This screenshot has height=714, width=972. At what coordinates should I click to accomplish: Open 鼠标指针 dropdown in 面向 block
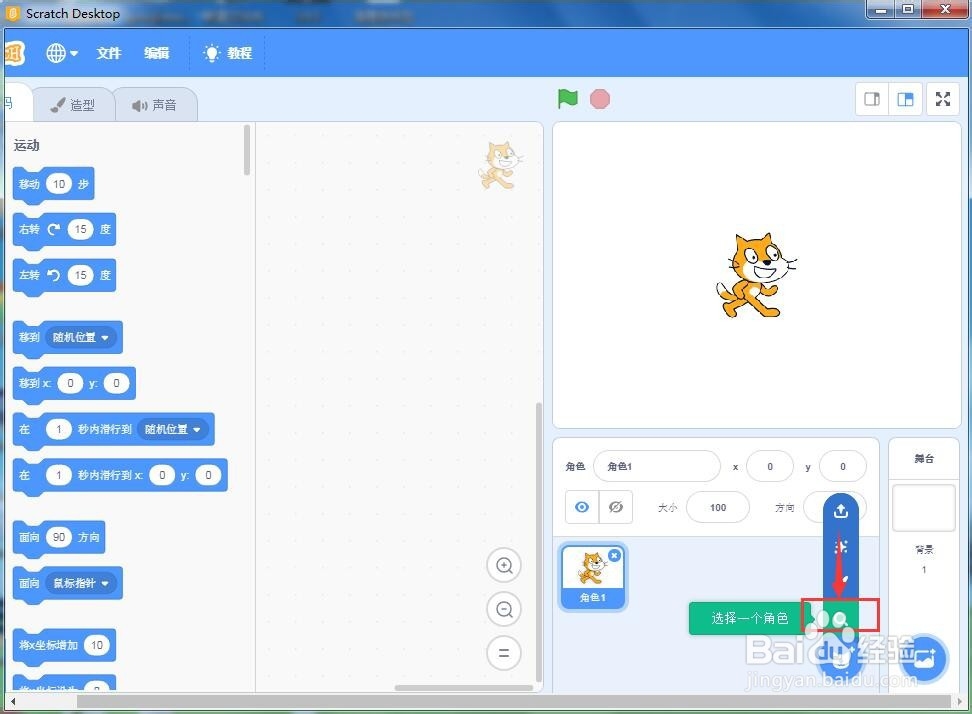pos(81,583)
